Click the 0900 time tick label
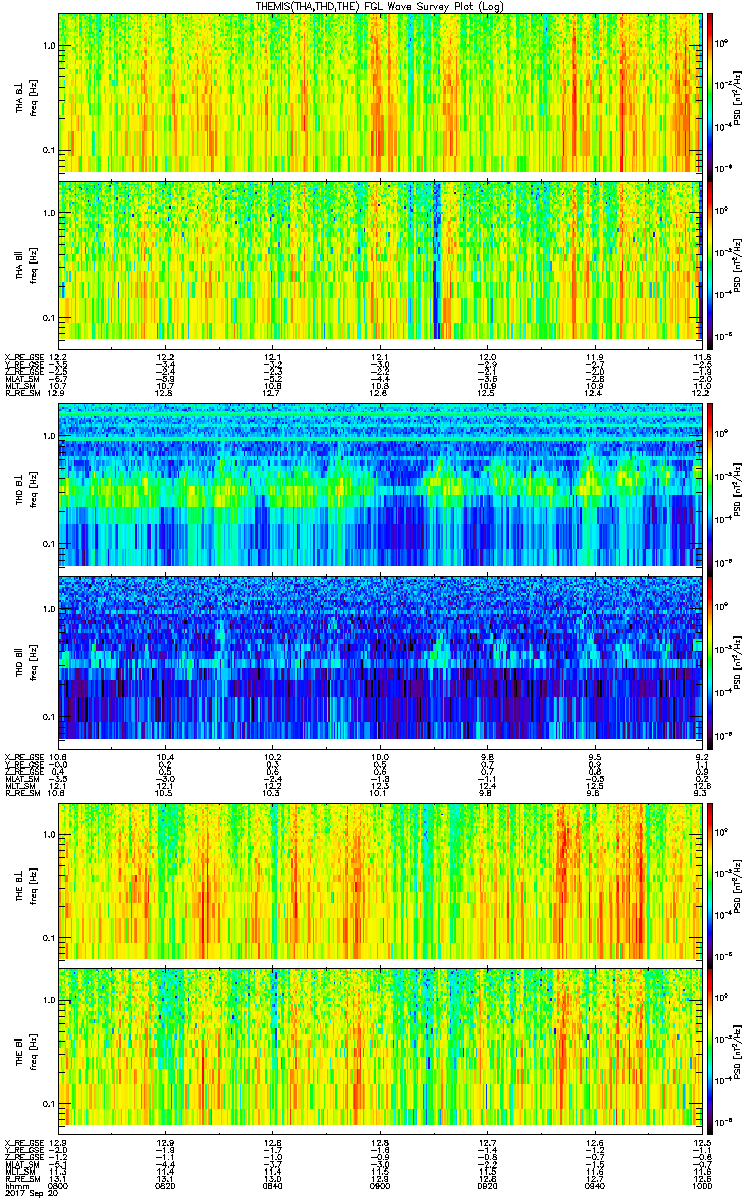 379,1185
